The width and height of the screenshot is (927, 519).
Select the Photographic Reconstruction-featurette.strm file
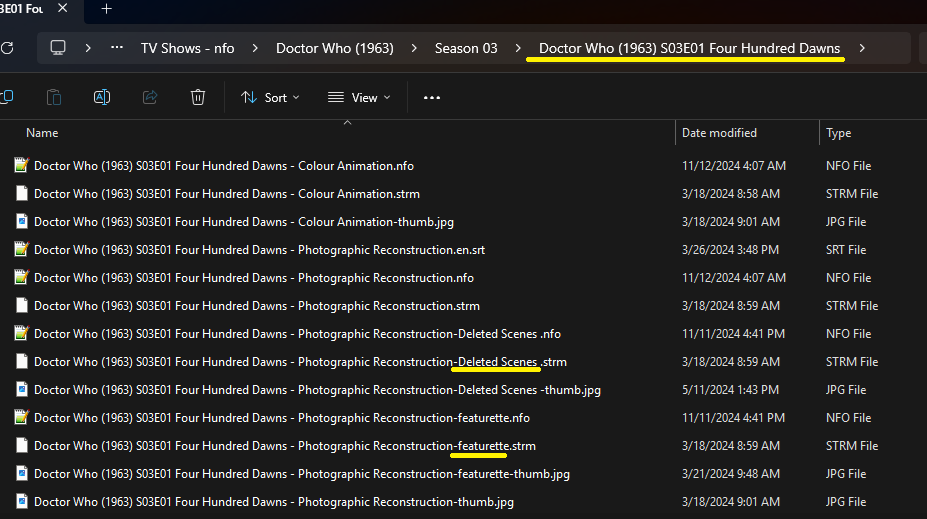click(x=284, y=446)
